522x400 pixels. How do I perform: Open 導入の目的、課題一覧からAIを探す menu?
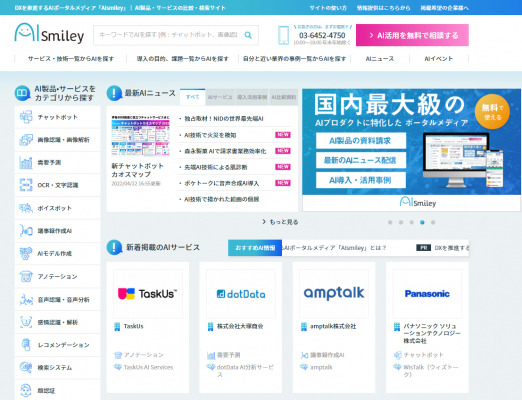(183, 59)
